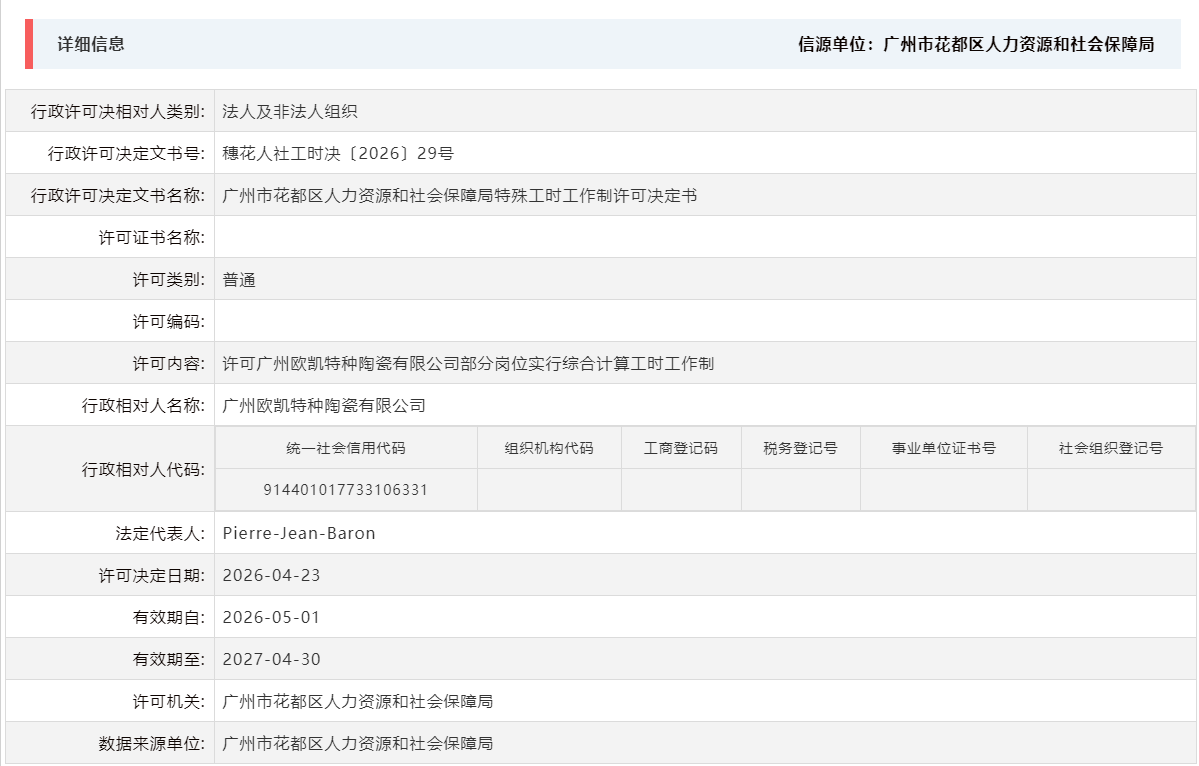Click the 数据来源单位 value 广州市花都区人力资源和社会保障局
Viewport: 1199px width, 766px height.
click(x=358, y=744)
